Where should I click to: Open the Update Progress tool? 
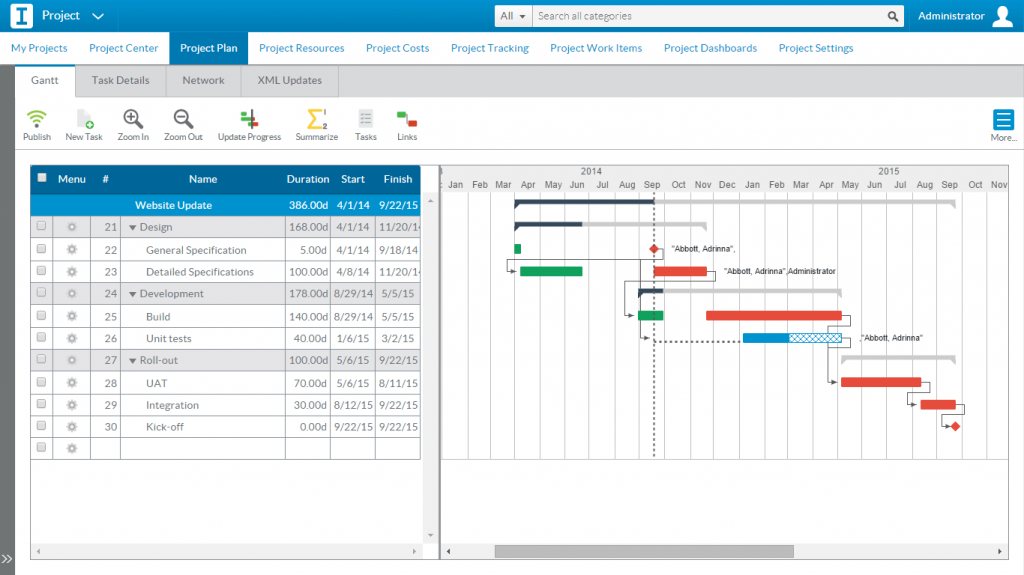coord(249,119)
